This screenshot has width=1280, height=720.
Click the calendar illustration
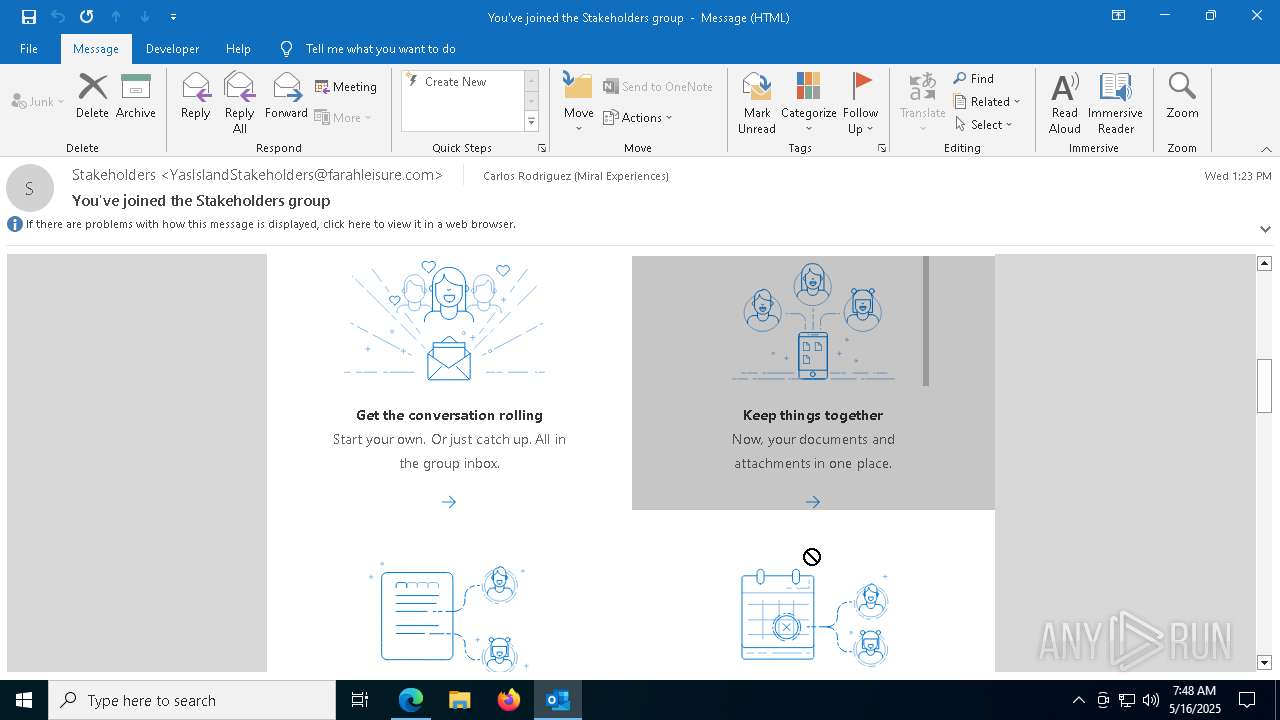814,615
